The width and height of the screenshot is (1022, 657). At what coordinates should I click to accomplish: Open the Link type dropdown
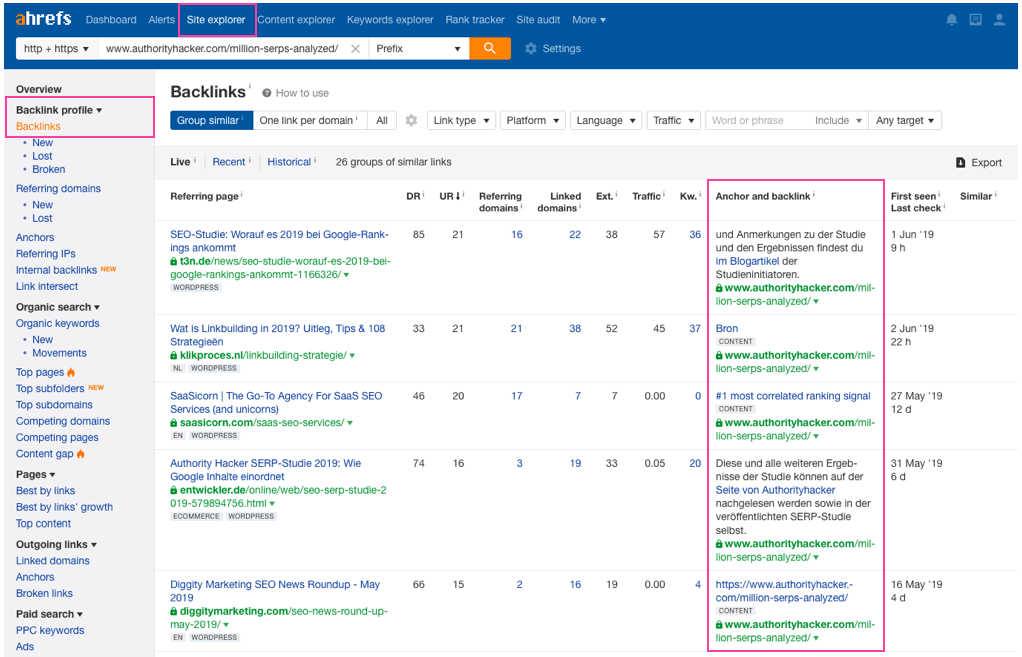[x=461, y=120]
